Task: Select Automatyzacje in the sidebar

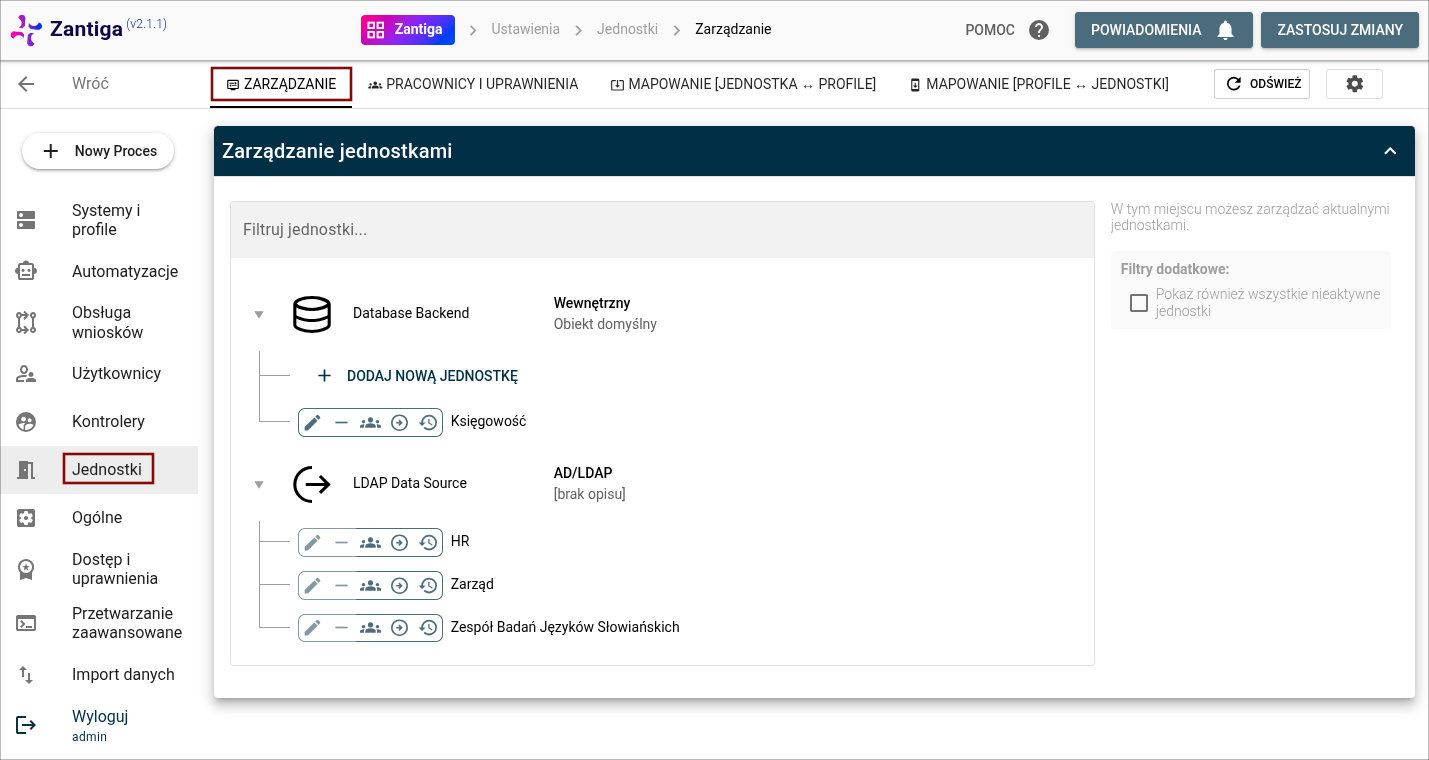Action: tap(125, 271)
